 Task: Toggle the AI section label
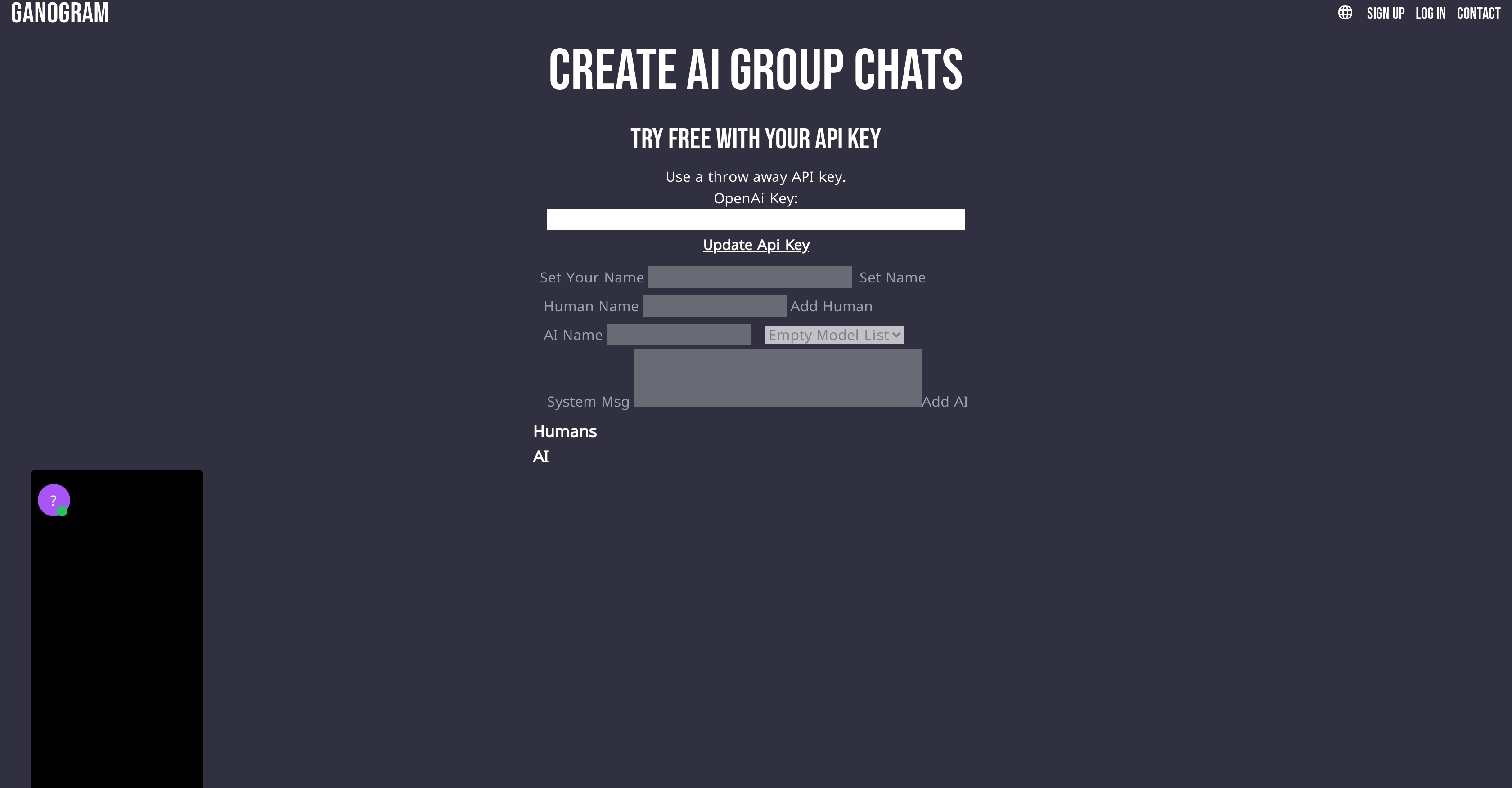[x=541, y=456]
